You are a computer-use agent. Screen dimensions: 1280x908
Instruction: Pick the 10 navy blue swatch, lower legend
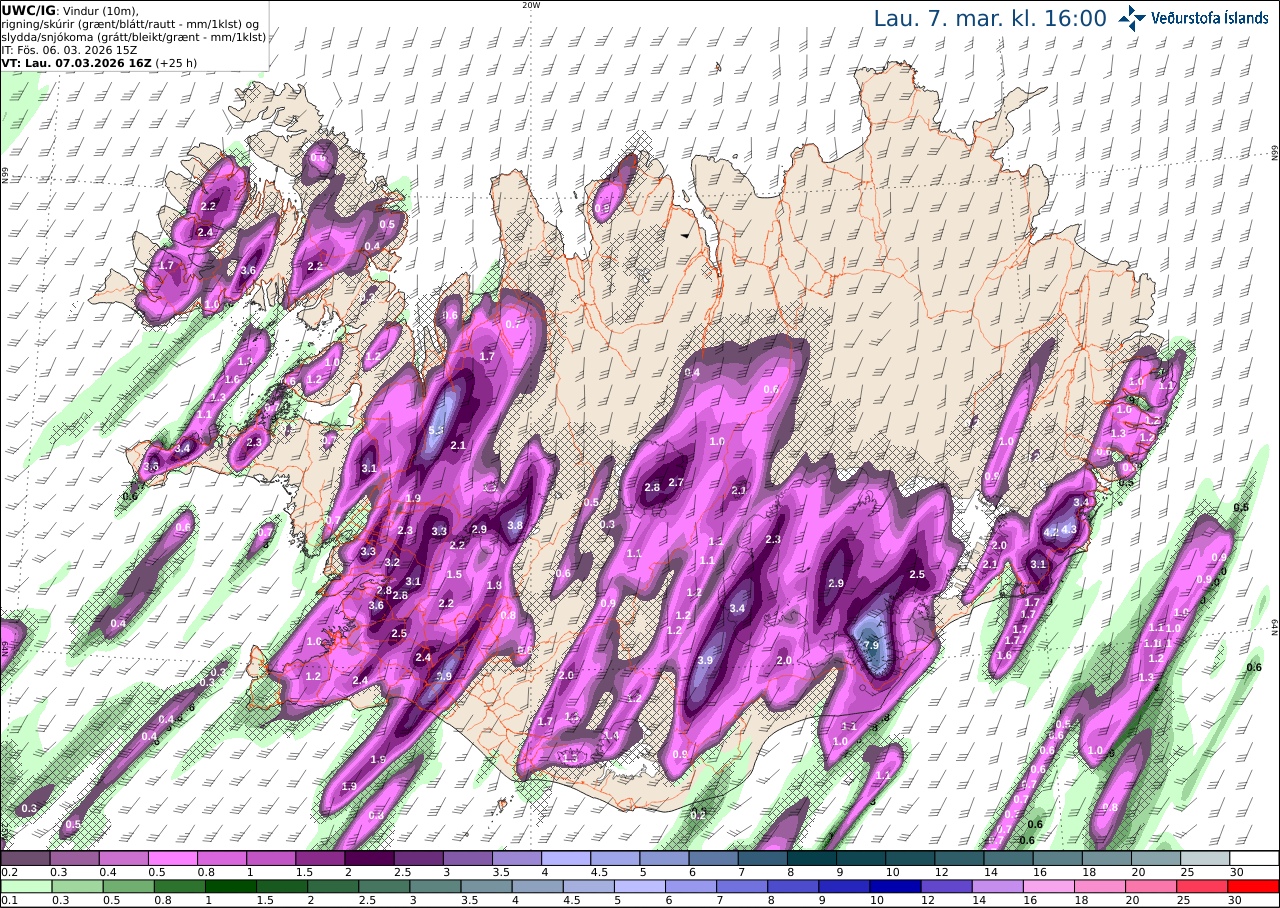(x=894, y=886)
